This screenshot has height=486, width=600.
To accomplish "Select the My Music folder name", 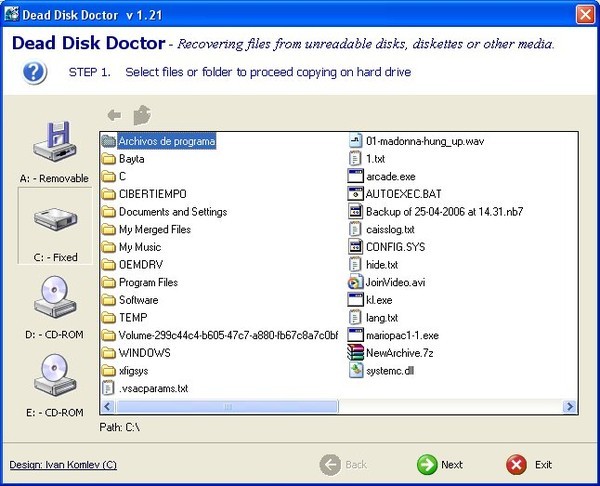I will click(x=140, y=247).
